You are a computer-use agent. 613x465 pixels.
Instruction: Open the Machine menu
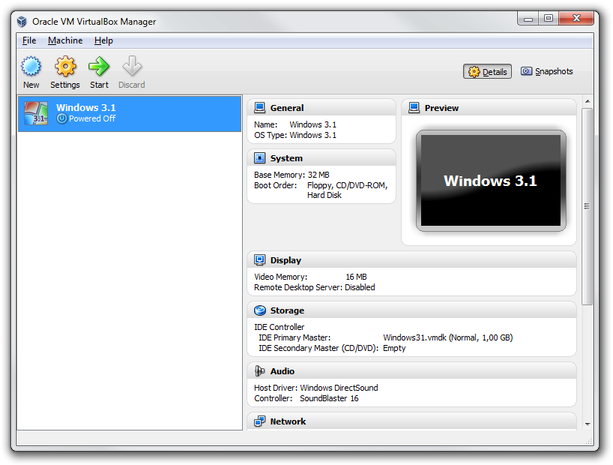point(65,41)
